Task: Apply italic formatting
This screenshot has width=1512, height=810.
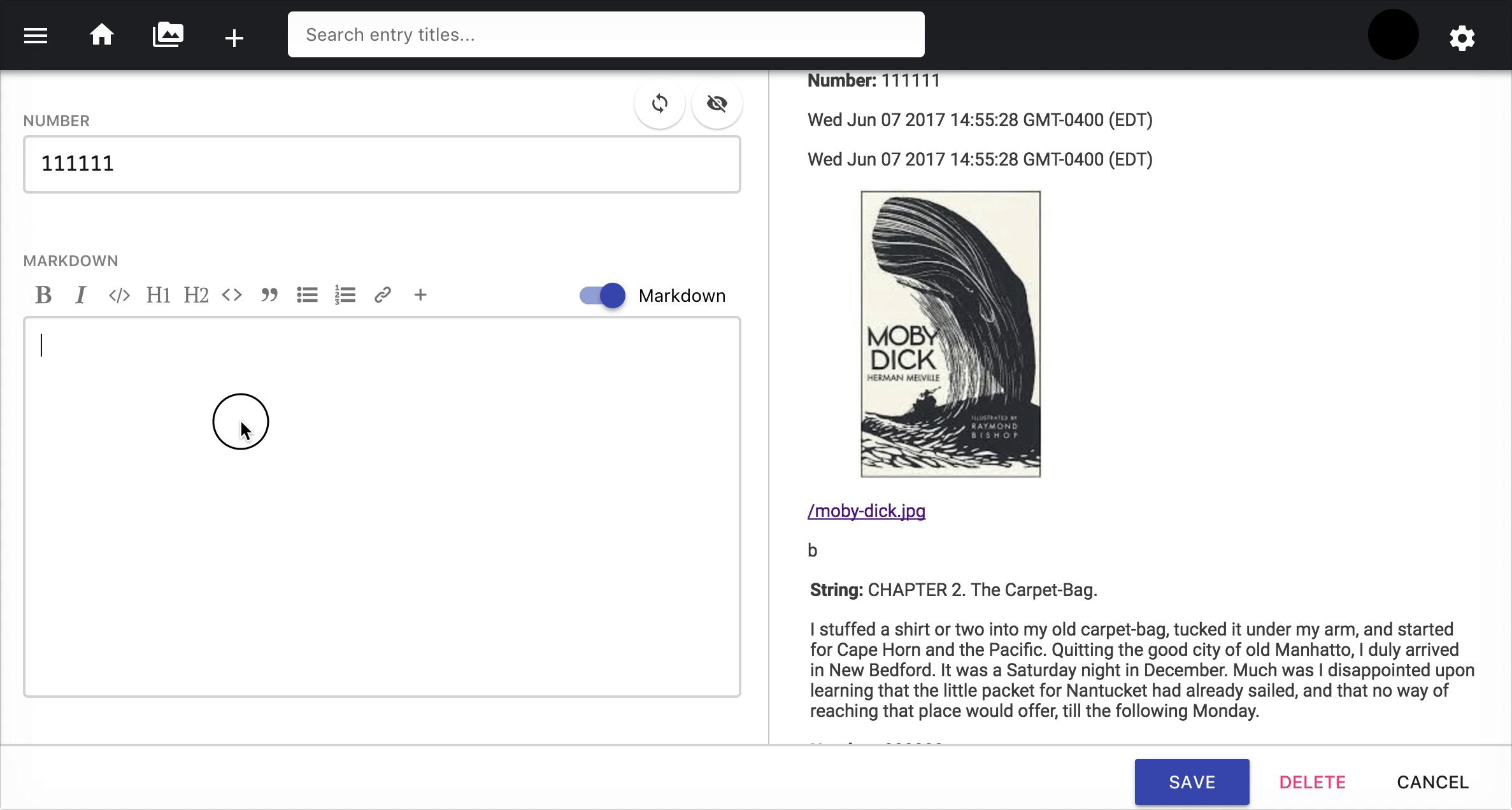Action: [x=80, y=294]
